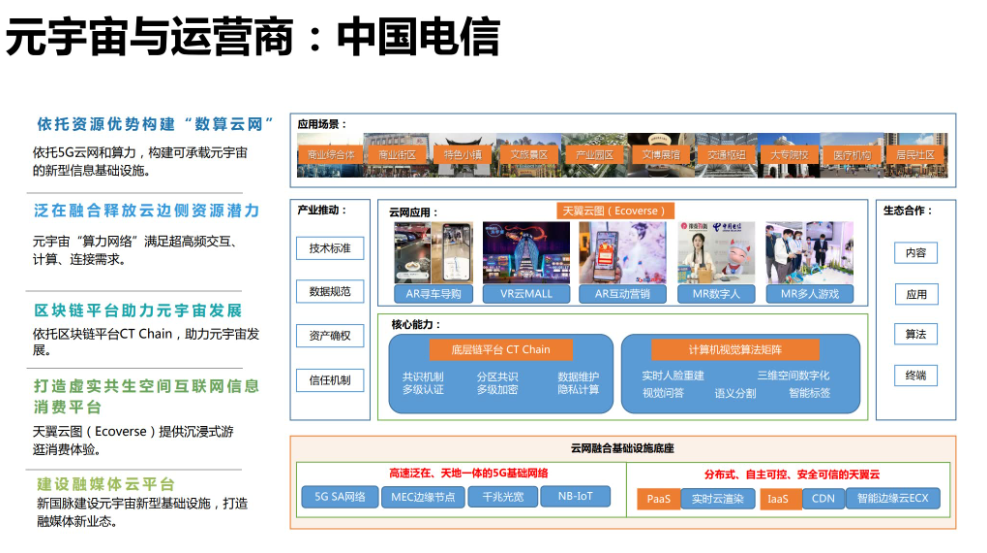The image size is (987, 553).
Task: Click the red 分布式、自主可控 天翼云 text
Action: [x=792, y=474]
